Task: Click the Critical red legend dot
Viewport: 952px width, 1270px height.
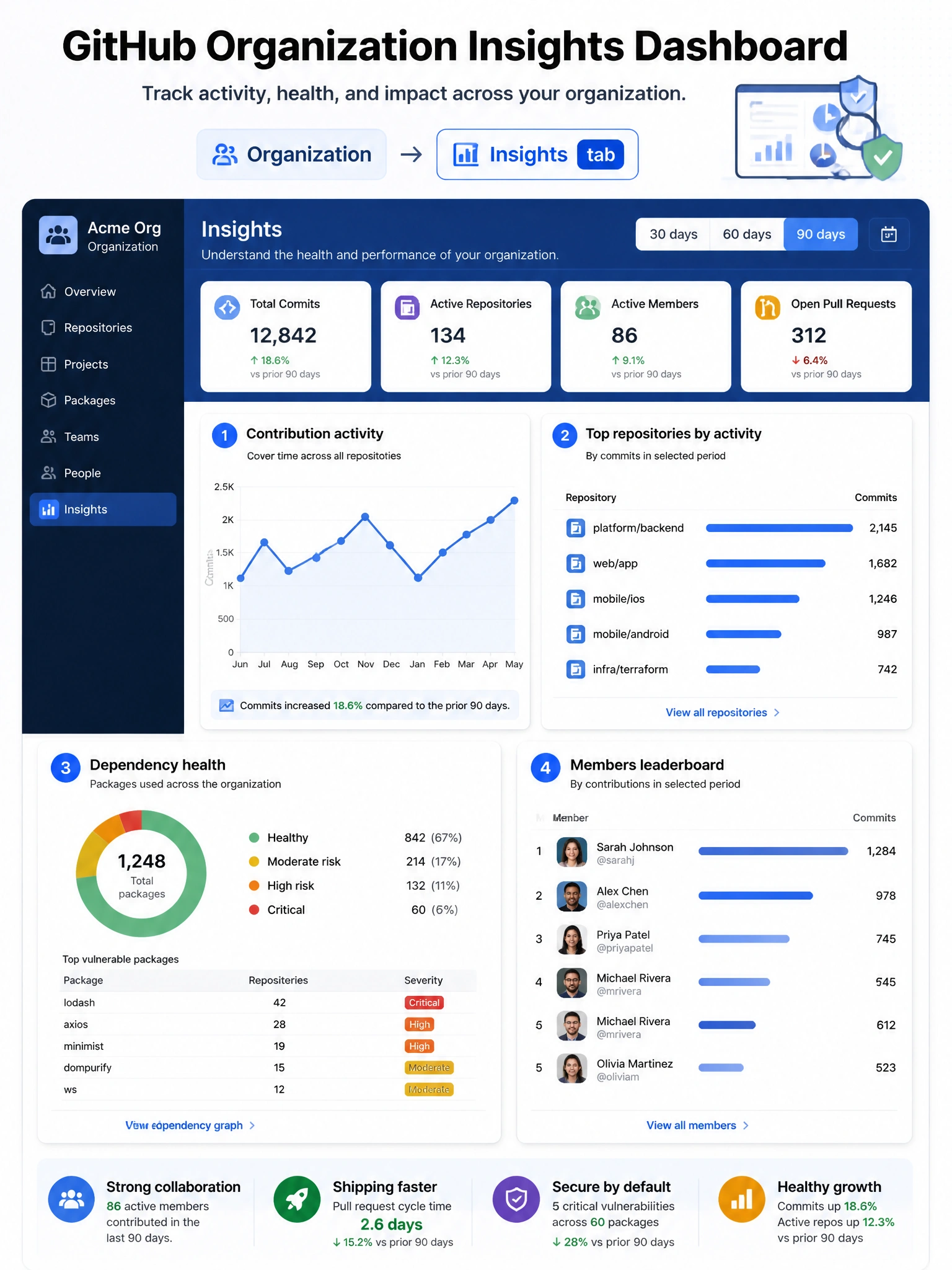Action: coord(253,910)
